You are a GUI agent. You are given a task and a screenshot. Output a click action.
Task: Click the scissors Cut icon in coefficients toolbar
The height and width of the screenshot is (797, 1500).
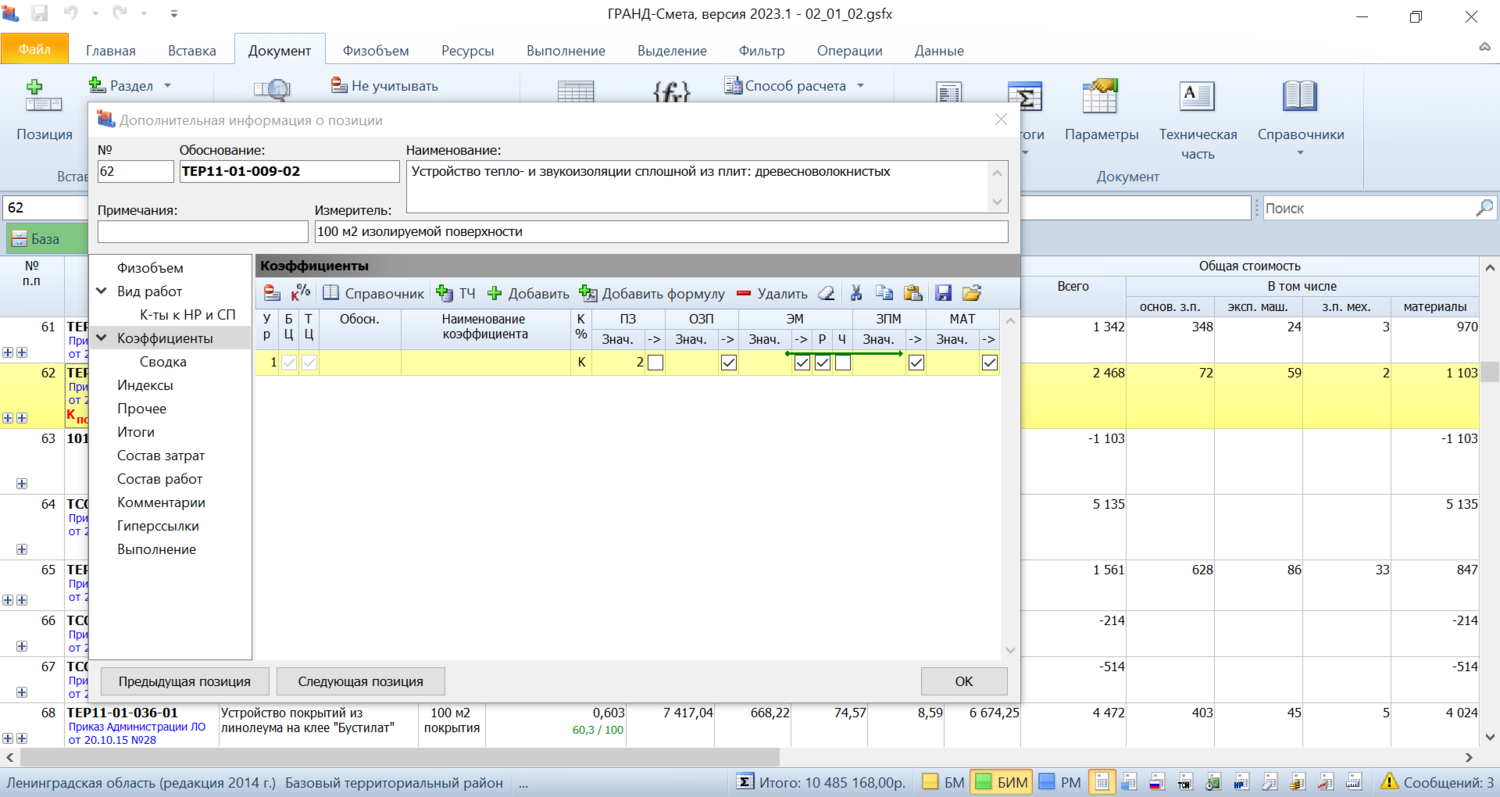856,293
